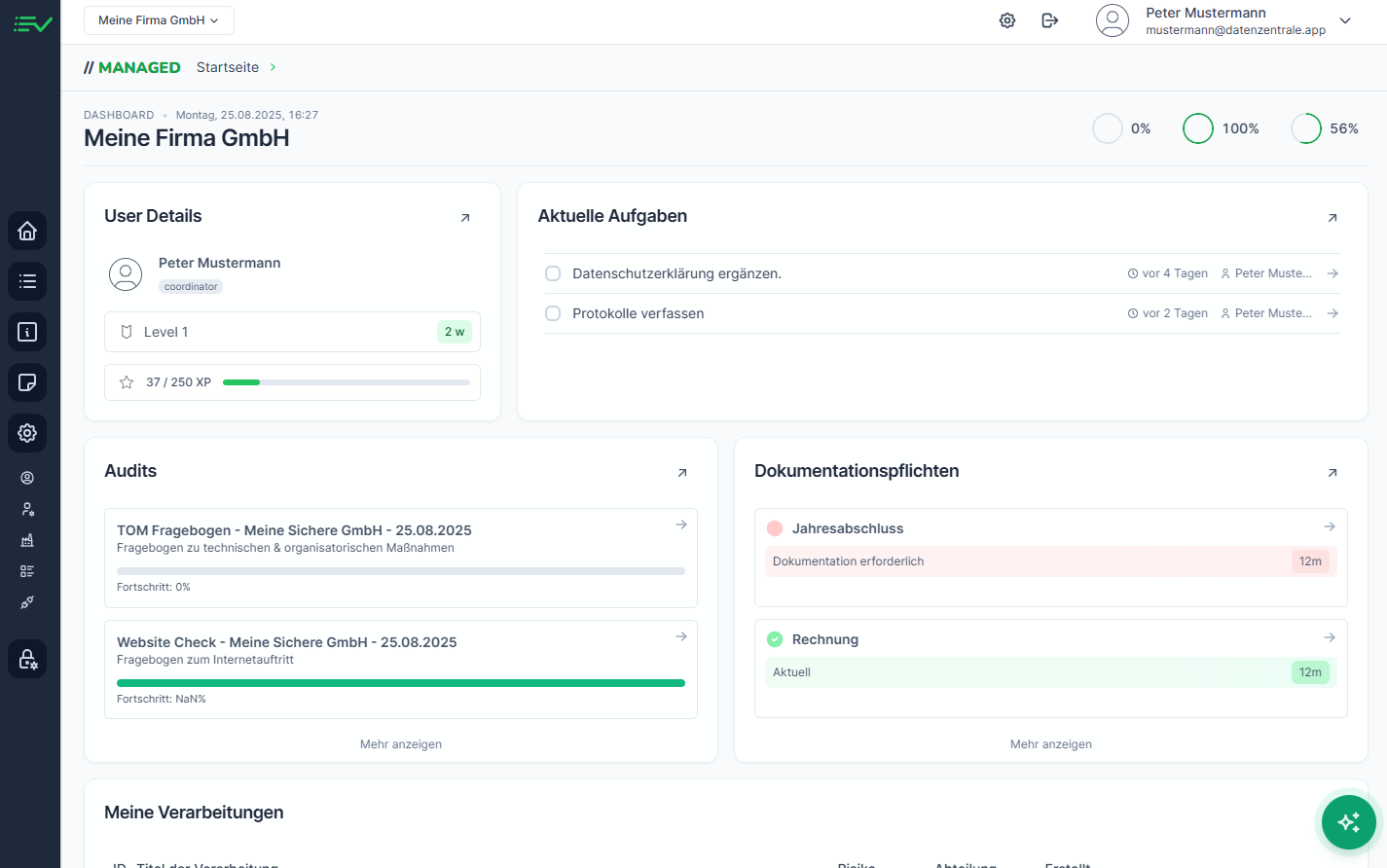This screenshot has width=1387, height=868.
Task: Click the plug integration icon in sidebar
Action: 27,602
